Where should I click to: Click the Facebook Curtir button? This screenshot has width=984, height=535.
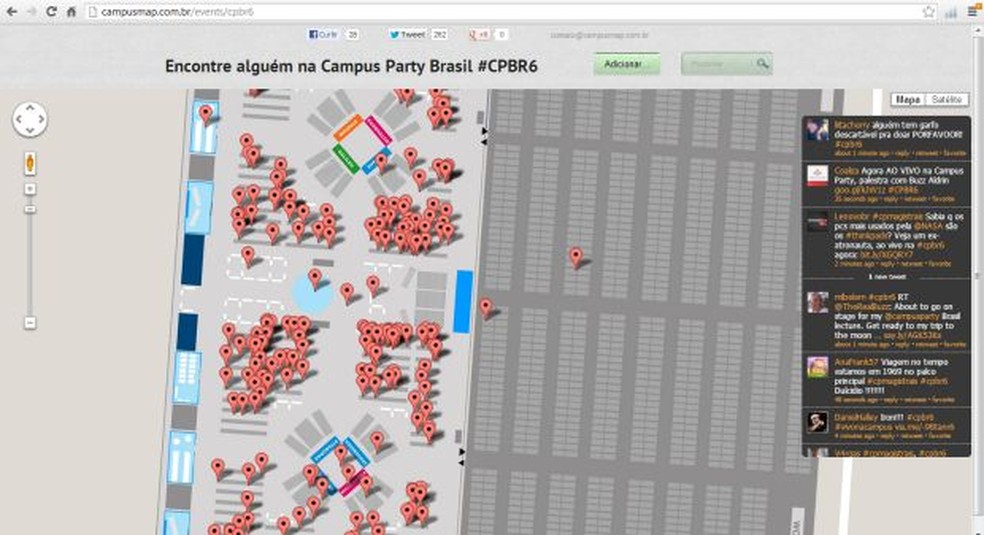[x=323, y=34]
